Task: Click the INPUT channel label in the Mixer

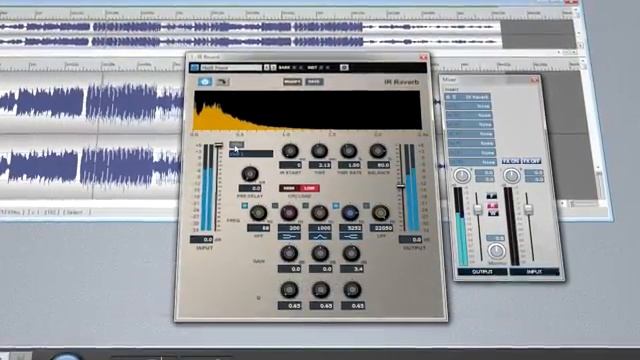Action: [x=534, y=271]
